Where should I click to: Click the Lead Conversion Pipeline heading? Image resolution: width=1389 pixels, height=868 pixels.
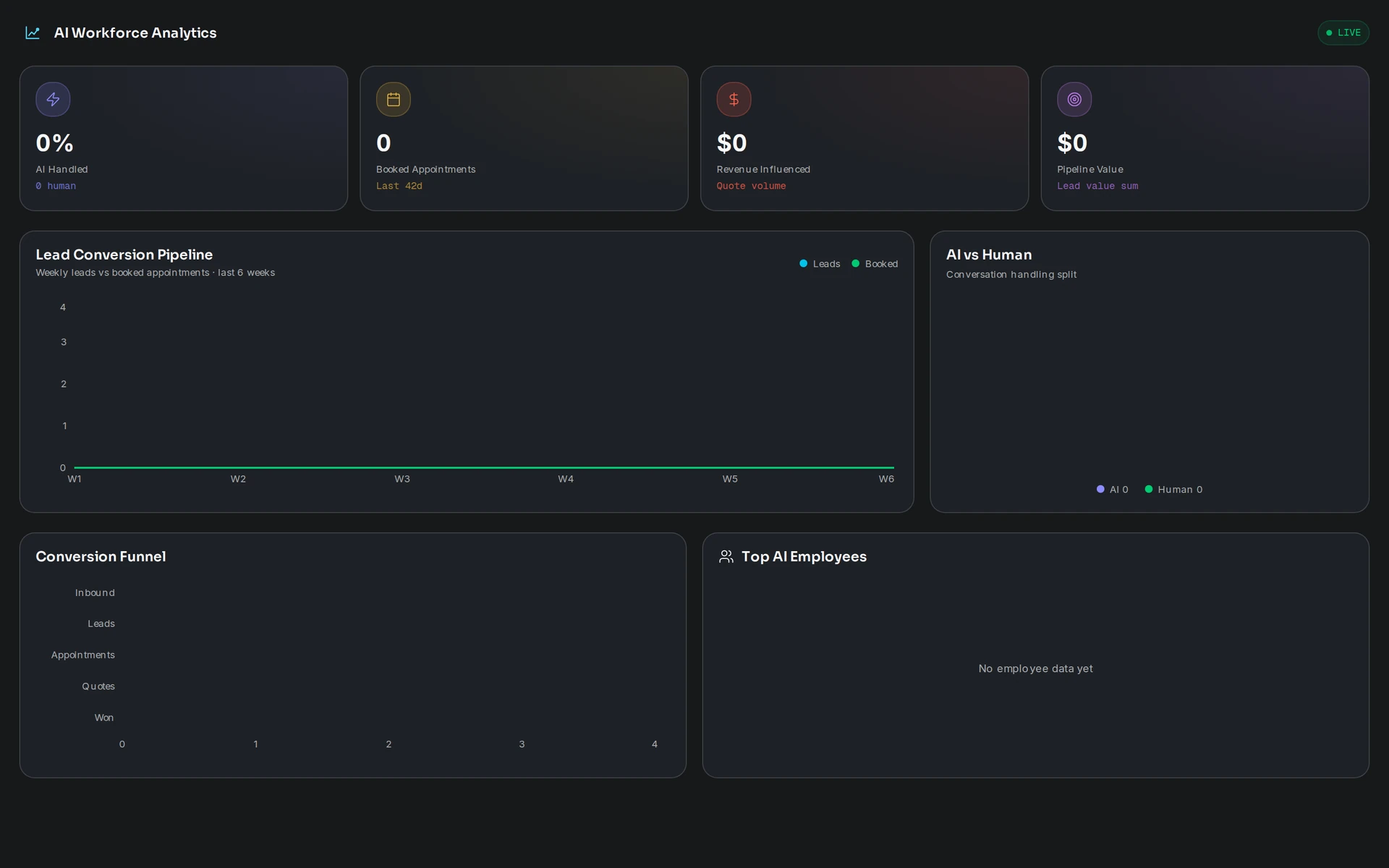click(x=124, y=255)
